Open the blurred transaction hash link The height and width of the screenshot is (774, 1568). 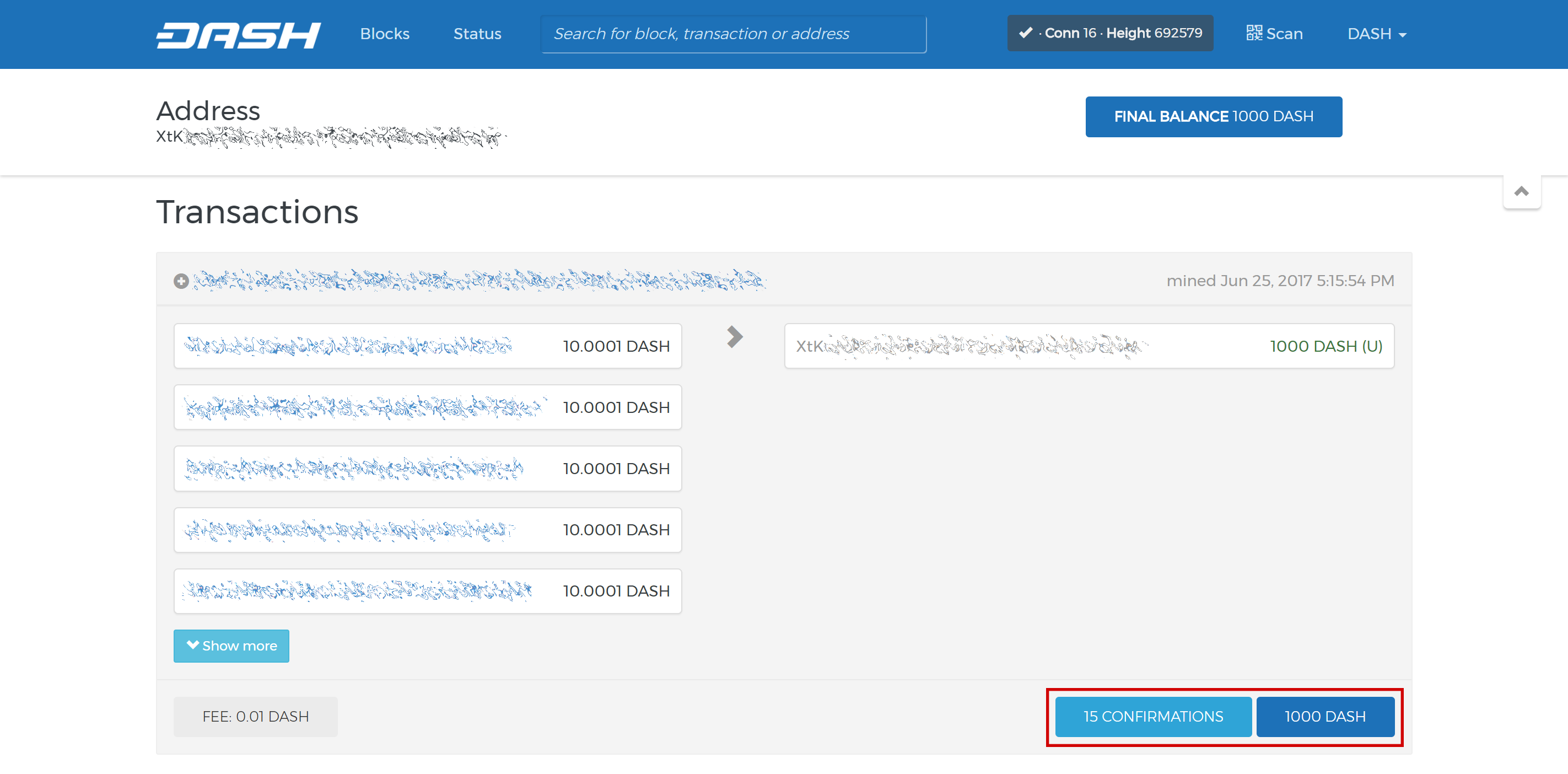click(479, 281)
